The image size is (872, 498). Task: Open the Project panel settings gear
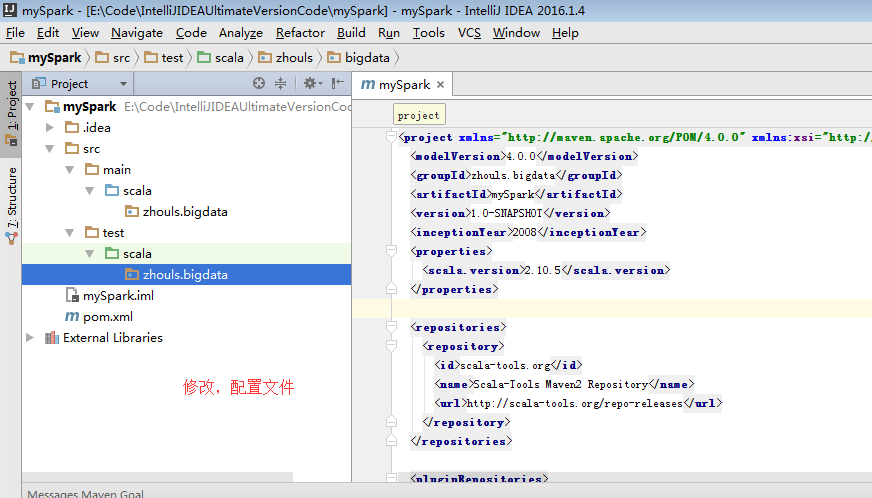coord(313,83)
